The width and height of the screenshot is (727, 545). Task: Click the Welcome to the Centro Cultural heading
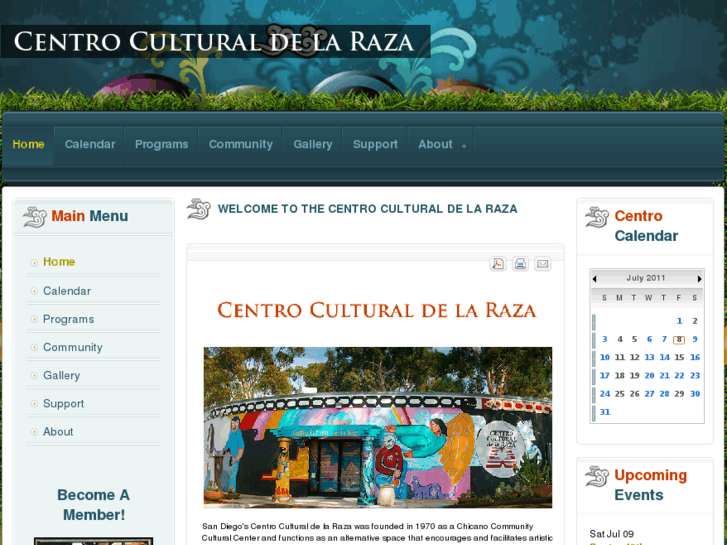pyautogui.click(x=367, y=209)
